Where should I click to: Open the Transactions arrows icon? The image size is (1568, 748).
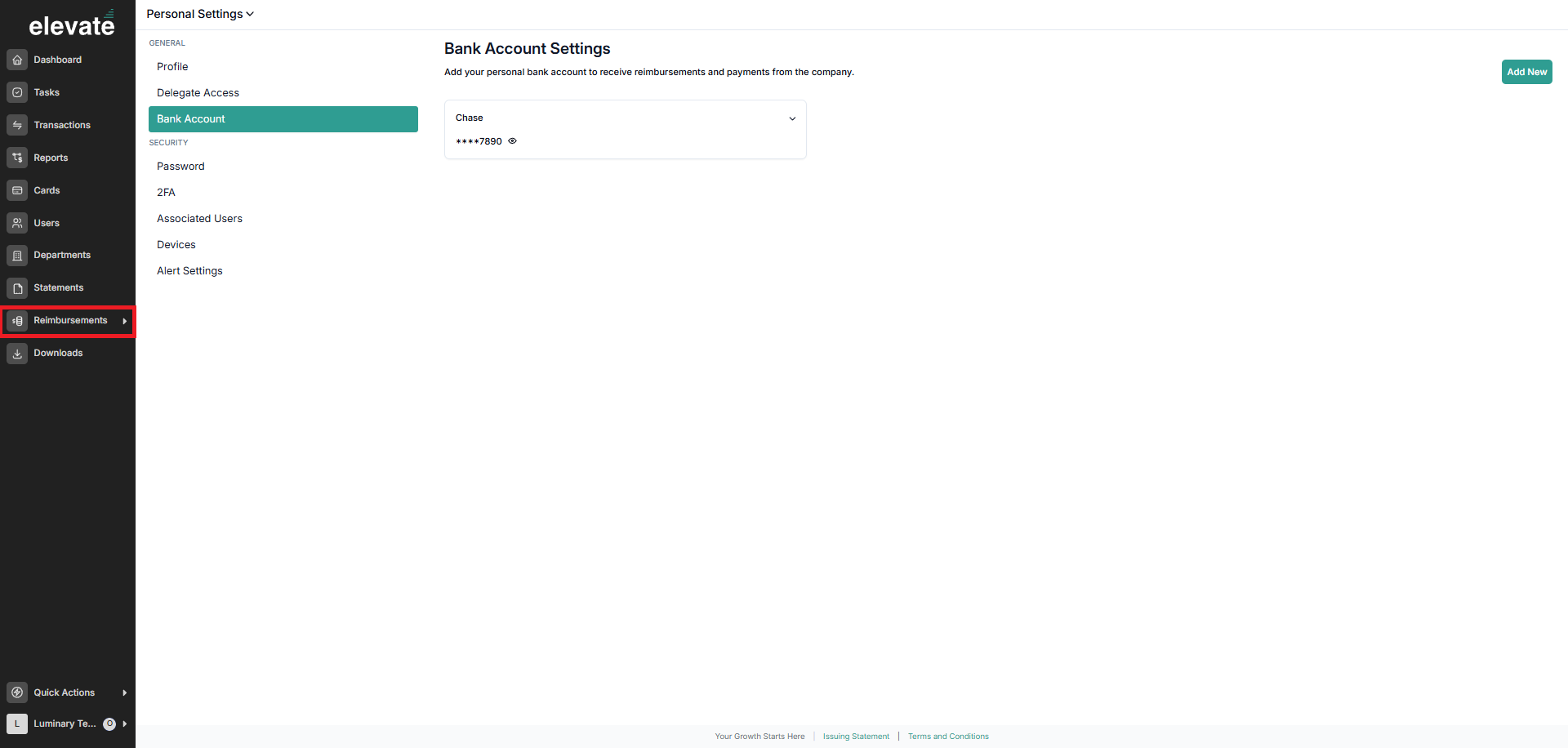17,125
